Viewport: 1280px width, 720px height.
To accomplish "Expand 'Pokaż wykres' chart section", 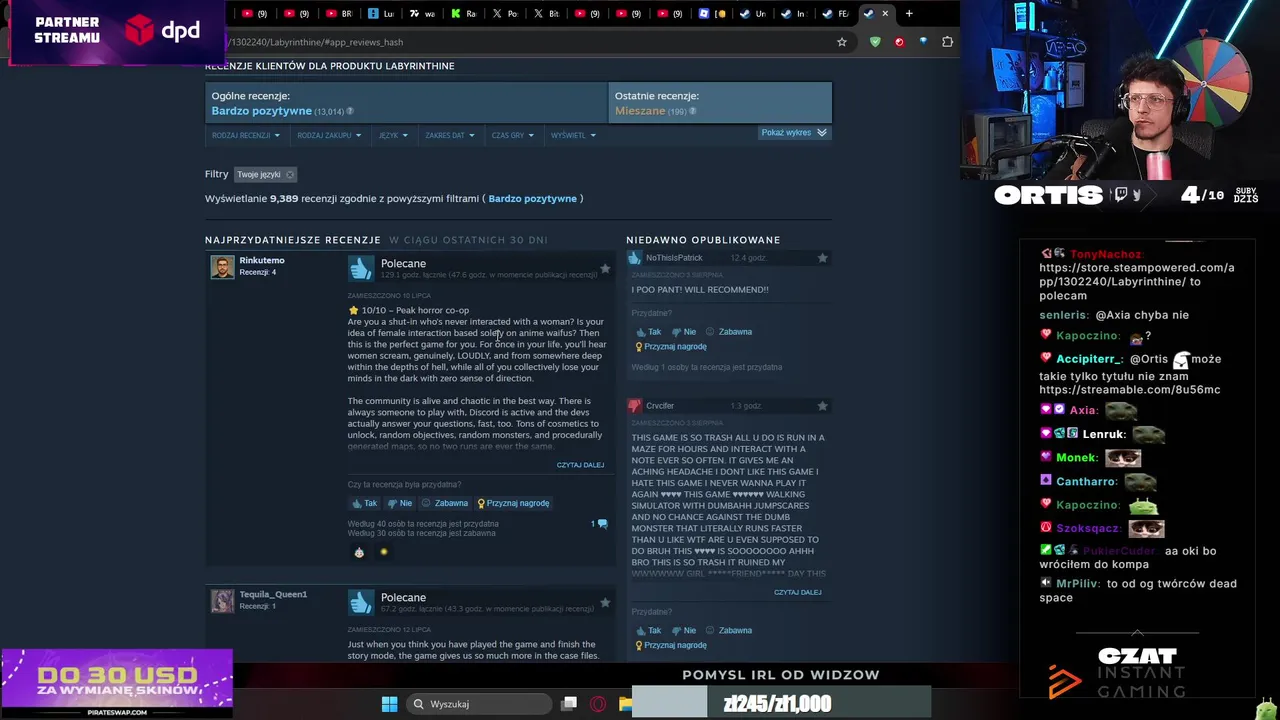I will (x=794, y=132).
